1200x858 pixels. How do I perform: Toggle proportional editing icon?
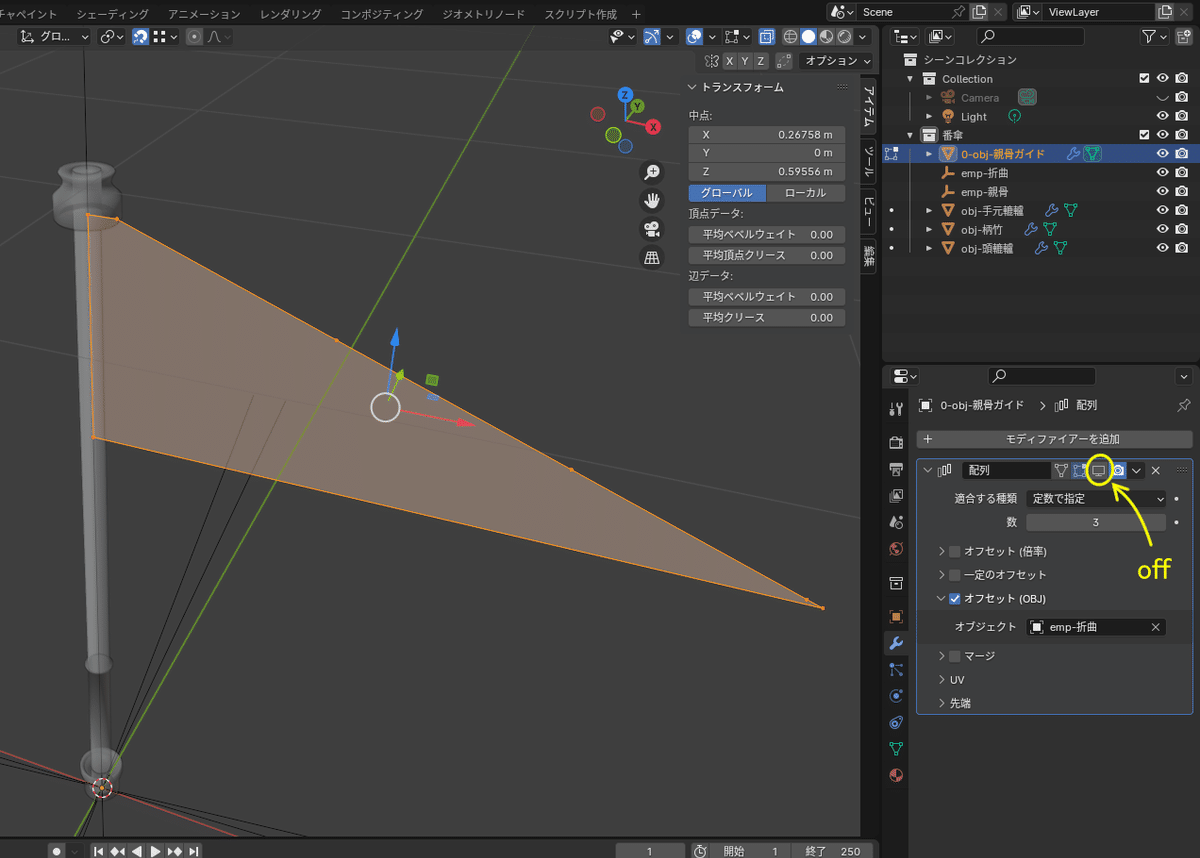coord(195,36)
